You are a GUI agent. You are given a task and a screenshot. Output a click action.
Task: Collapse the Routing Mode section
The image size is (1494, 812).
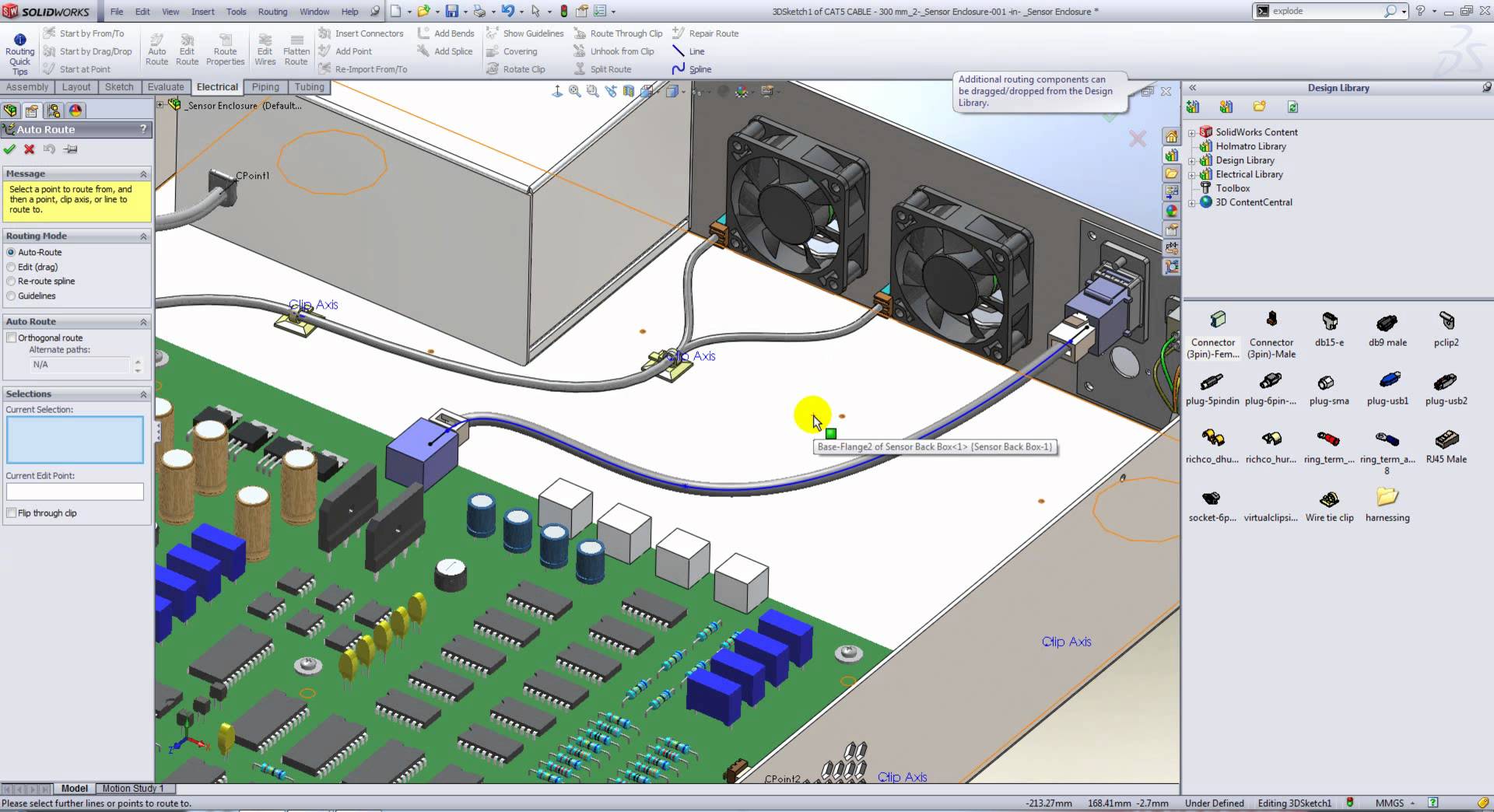[143, 236]
